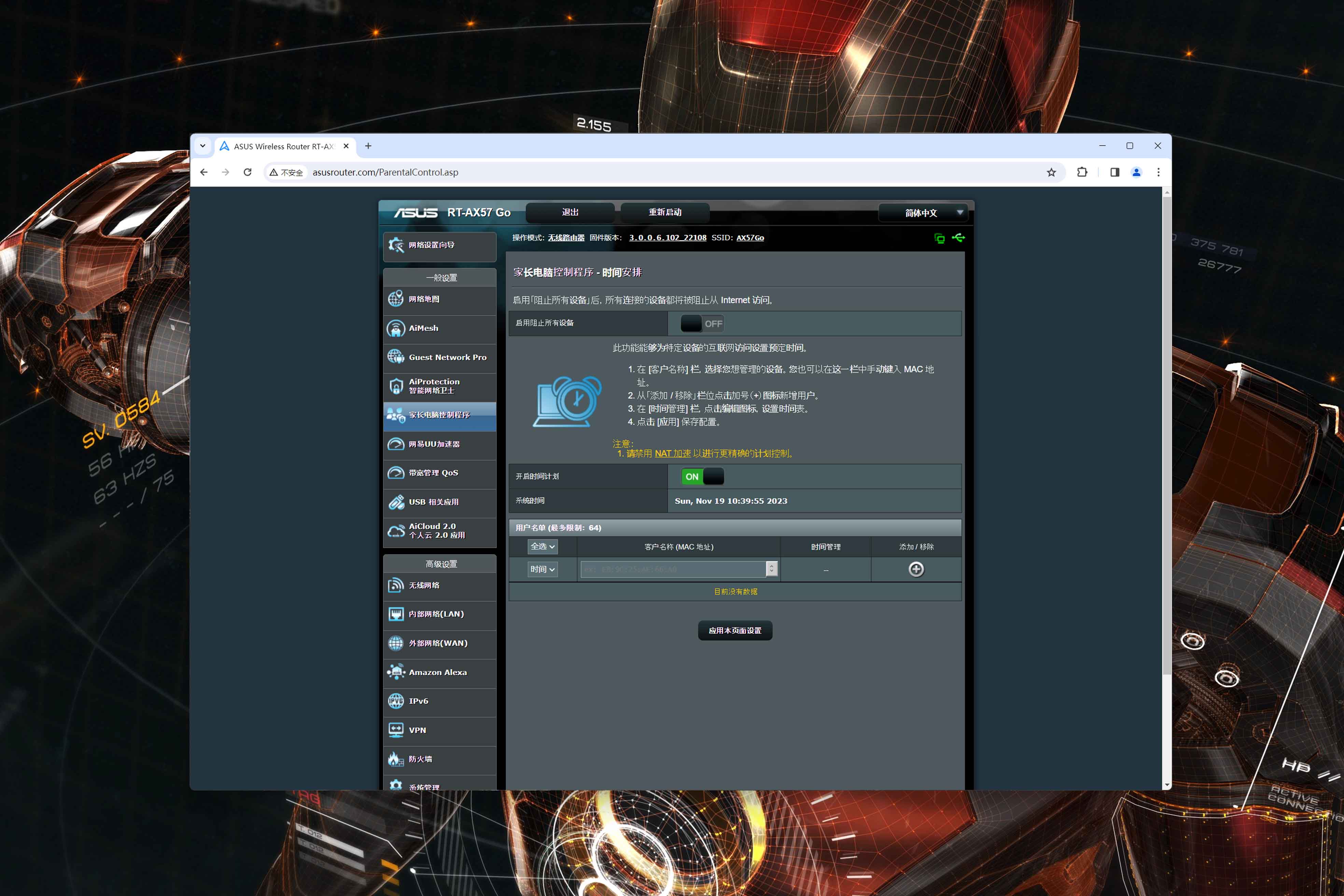Image resolution: width=1344 pixels, height=896 pixels.
Task: Click the browser address bar URL
Action: (385, 172)
